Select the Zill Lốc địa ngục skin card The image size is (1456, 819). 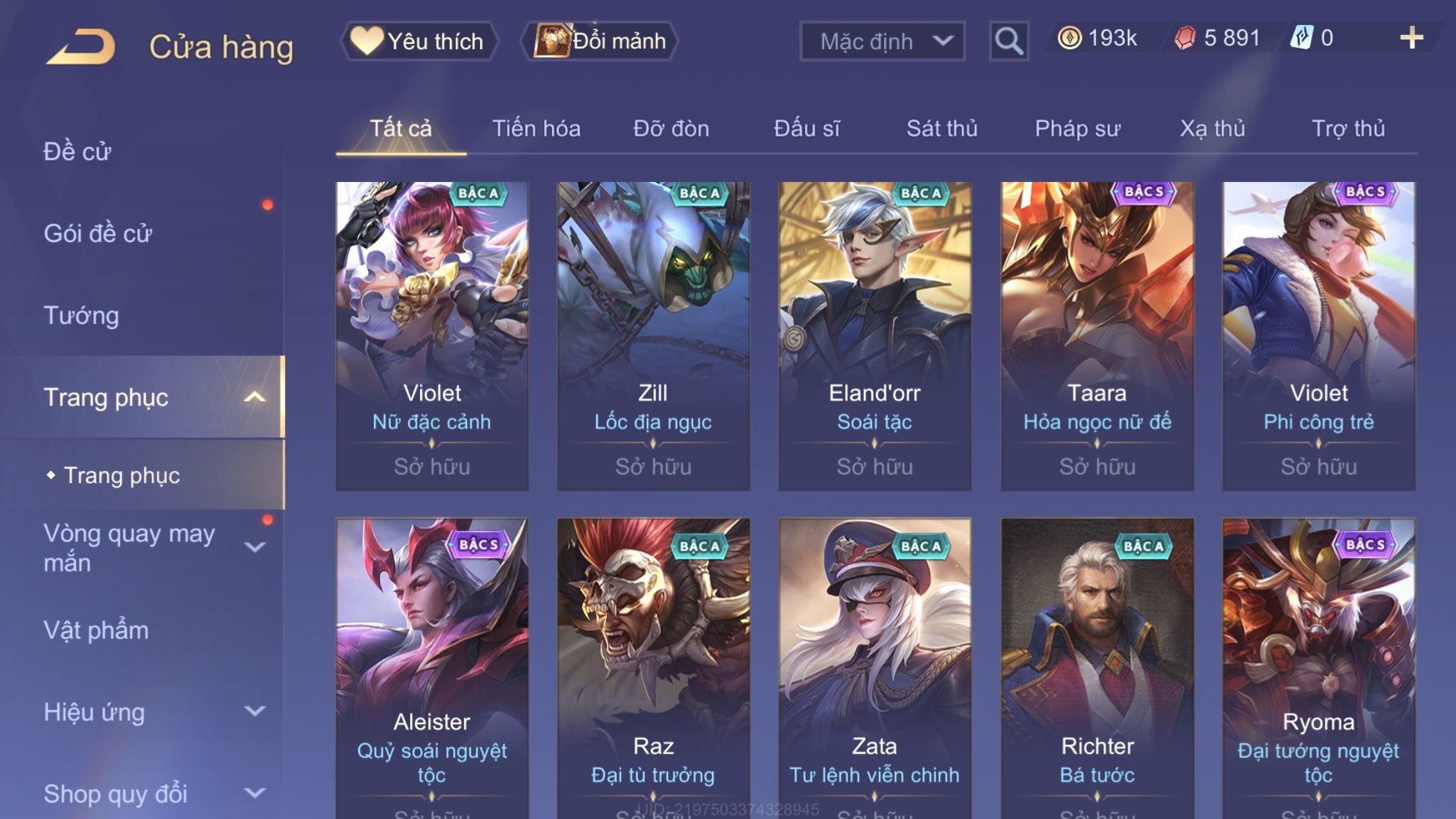[x=653, y=336]
